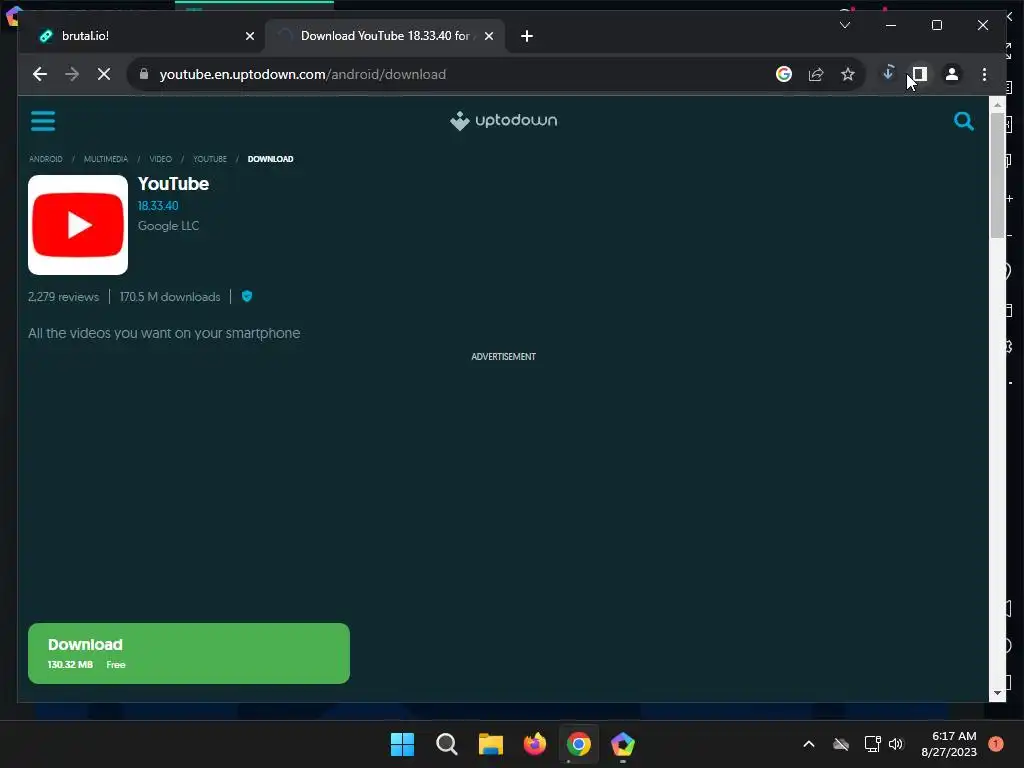This screenshot has height=768, width=1024.
Task: Click the blue verified shield badge
Action: coord(247,296)
